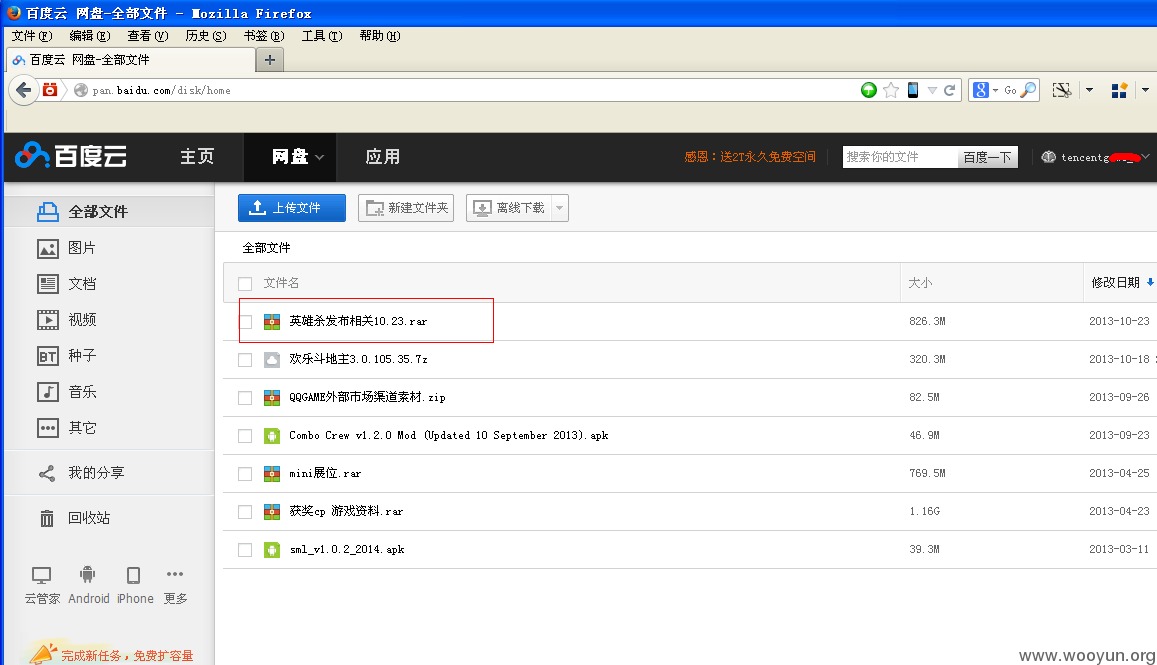The width and height of the screenshot is (1157, 665).
Task: Check the box for QQGAME外部市场渠道素材.zip
Action: coord(245,398)
